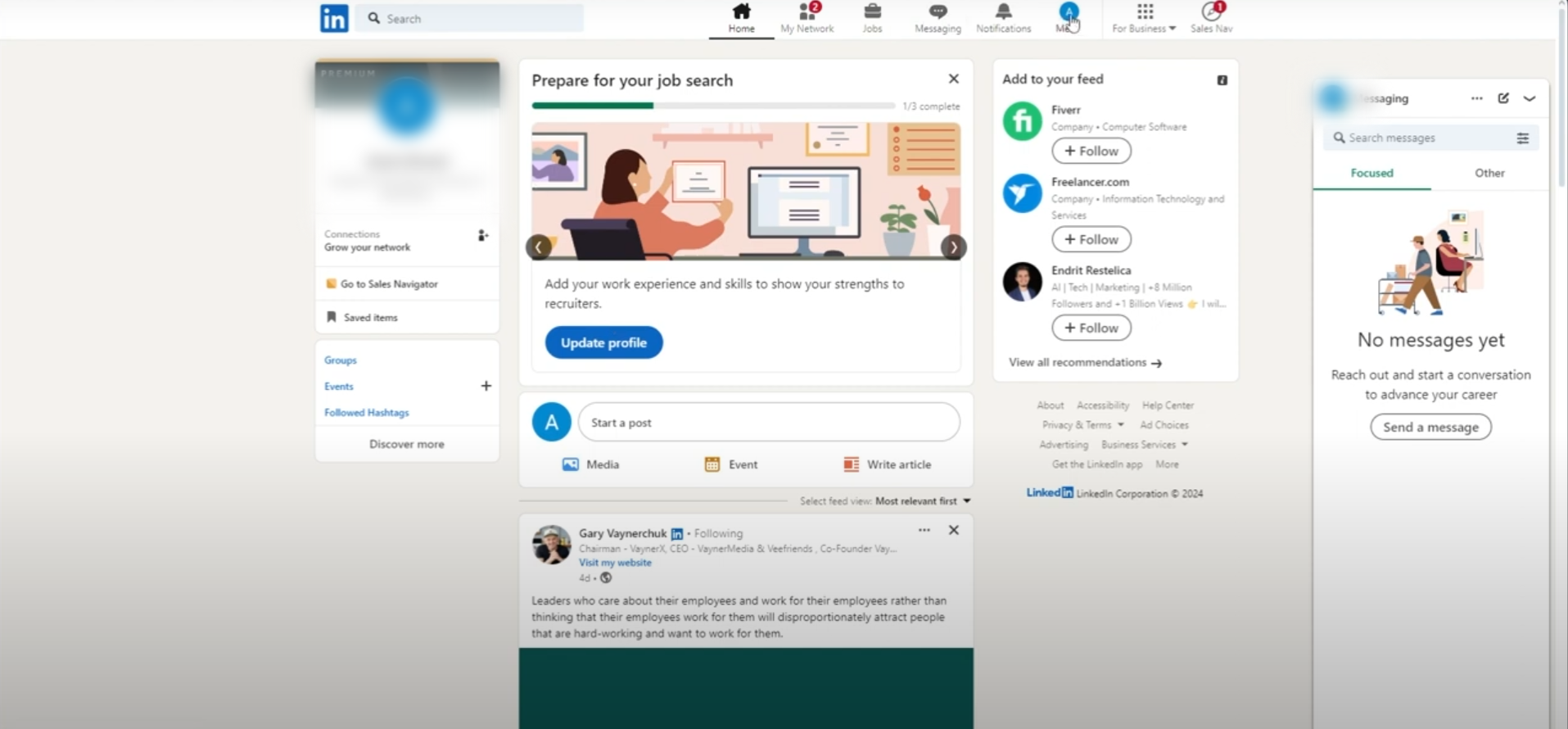Open the feed view sort dropdown
1568x729 pixels.
click(923, 501)
